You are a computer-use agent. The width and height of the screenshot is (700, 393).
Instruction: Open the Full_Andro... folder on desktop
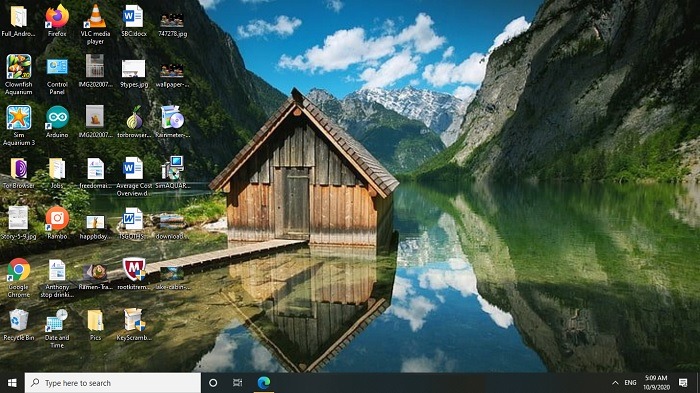pyautogui.click(x=18, y=21)
